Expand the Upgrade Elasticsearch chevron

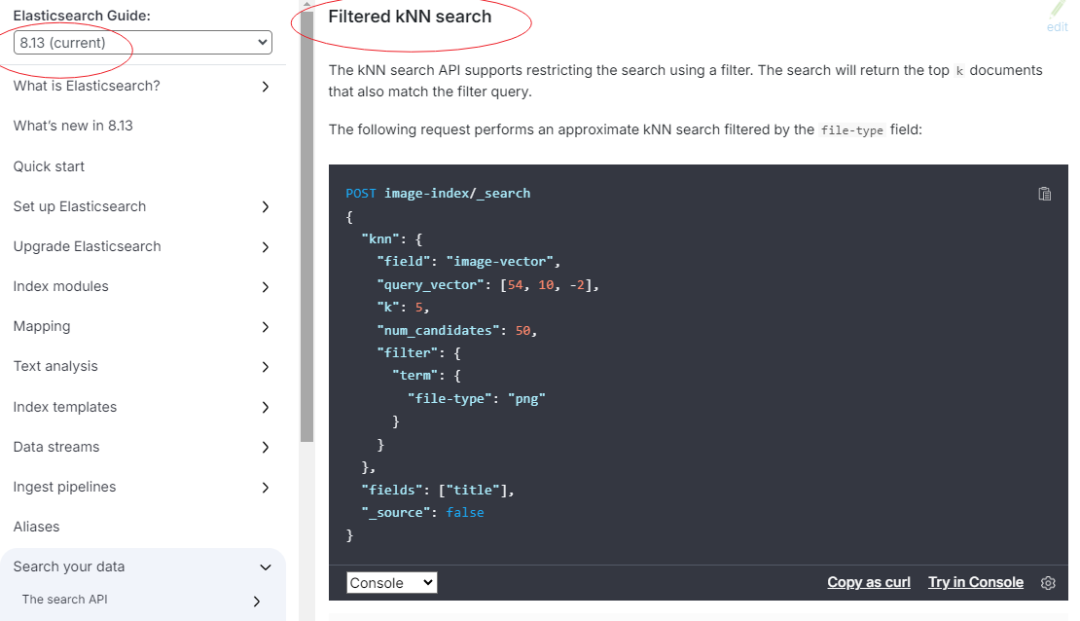(265, 246)
